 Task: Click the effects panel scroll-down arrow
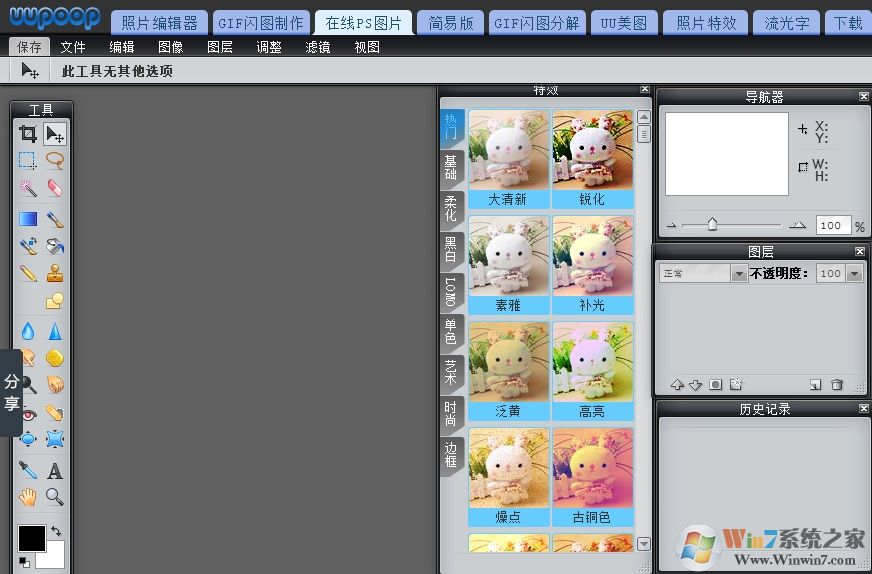click(643, 544)
